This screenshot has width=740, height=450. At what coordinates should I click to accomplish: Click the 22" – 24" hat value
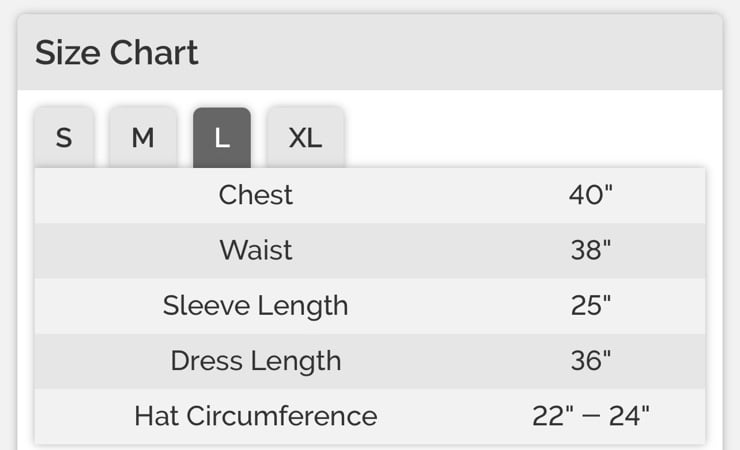tap(590, 416)
